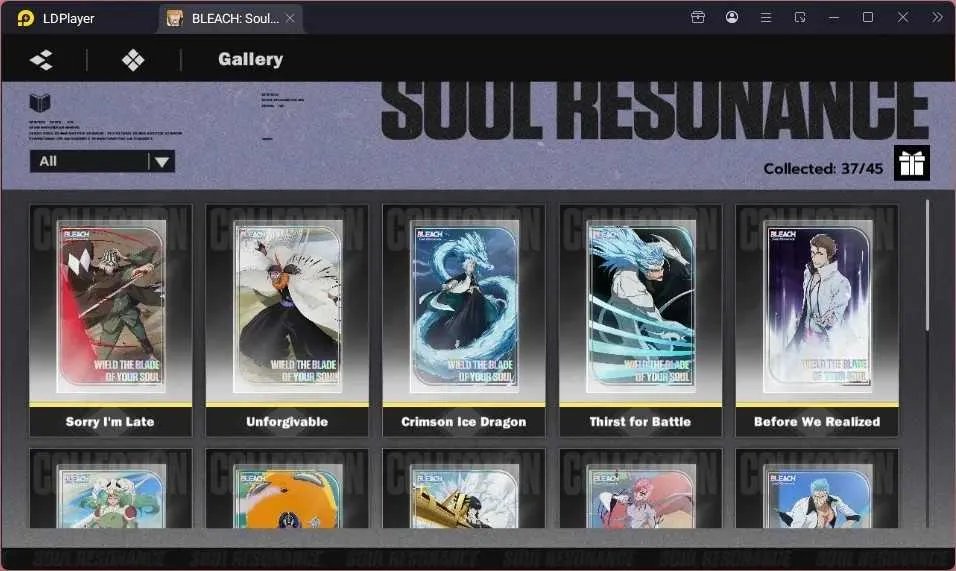Switch to the BLEACH: Soul... tab
The image size is (956, 571).
[231, 18]
